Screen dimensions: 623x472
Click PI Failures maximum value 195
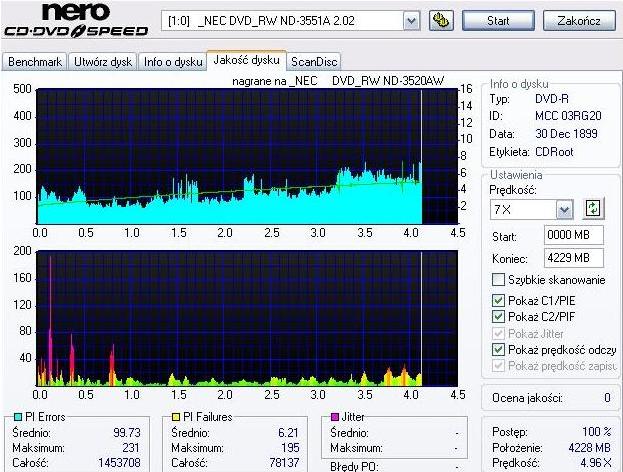pyautogui.click(x=290, y=448)
